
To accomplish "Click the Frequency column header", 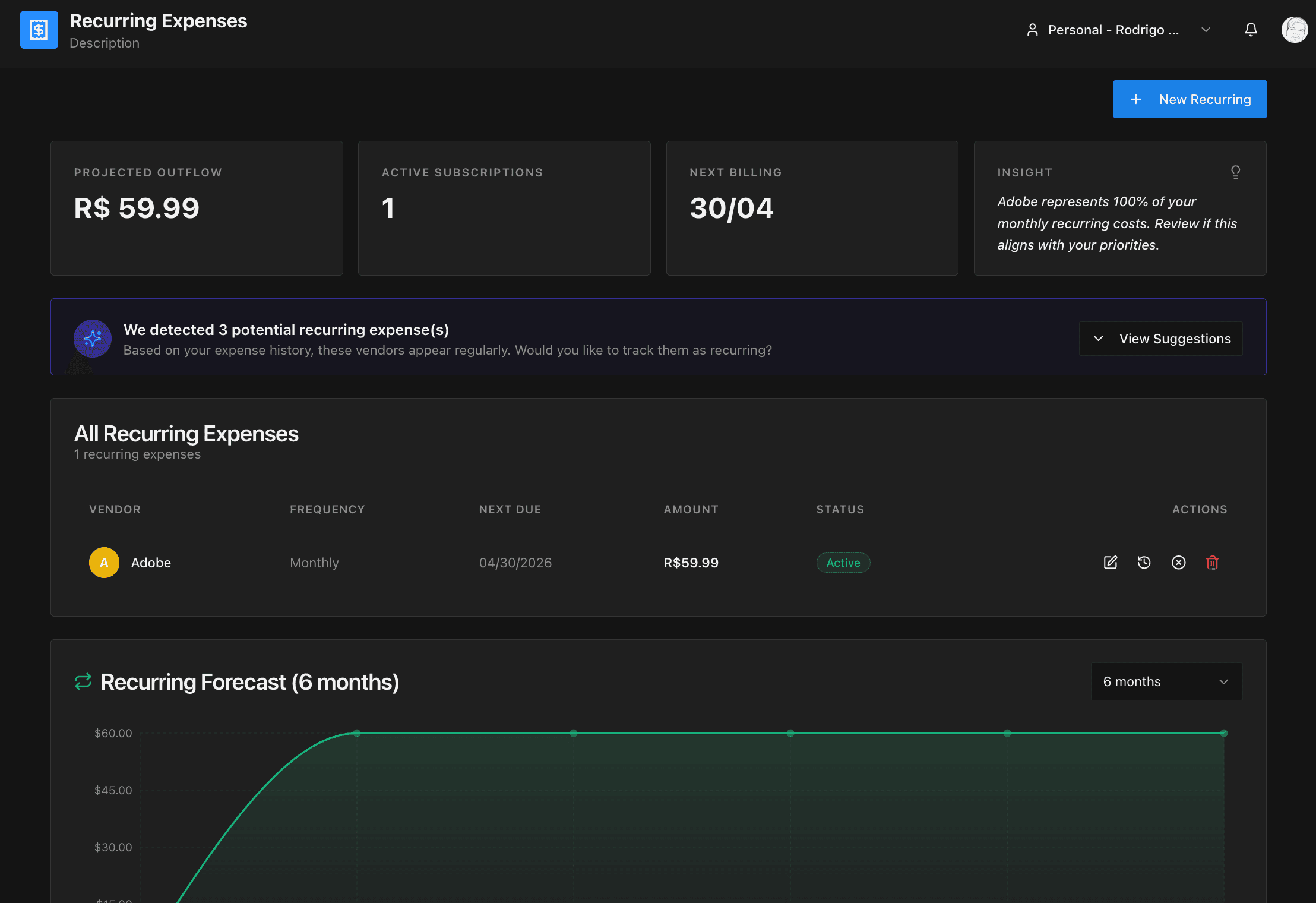I will (x=327, y=509).
